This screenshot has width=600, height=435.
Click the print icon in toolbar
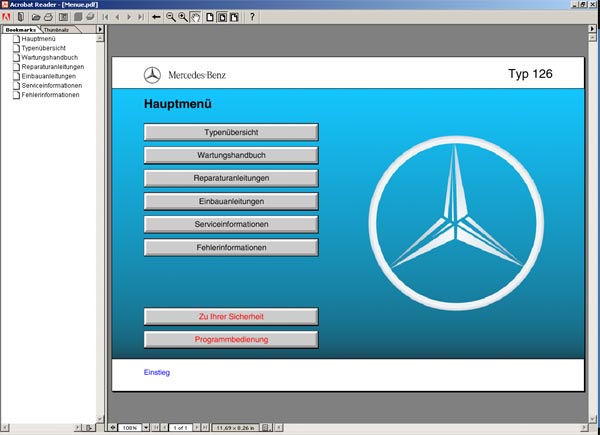pos(48,17)
